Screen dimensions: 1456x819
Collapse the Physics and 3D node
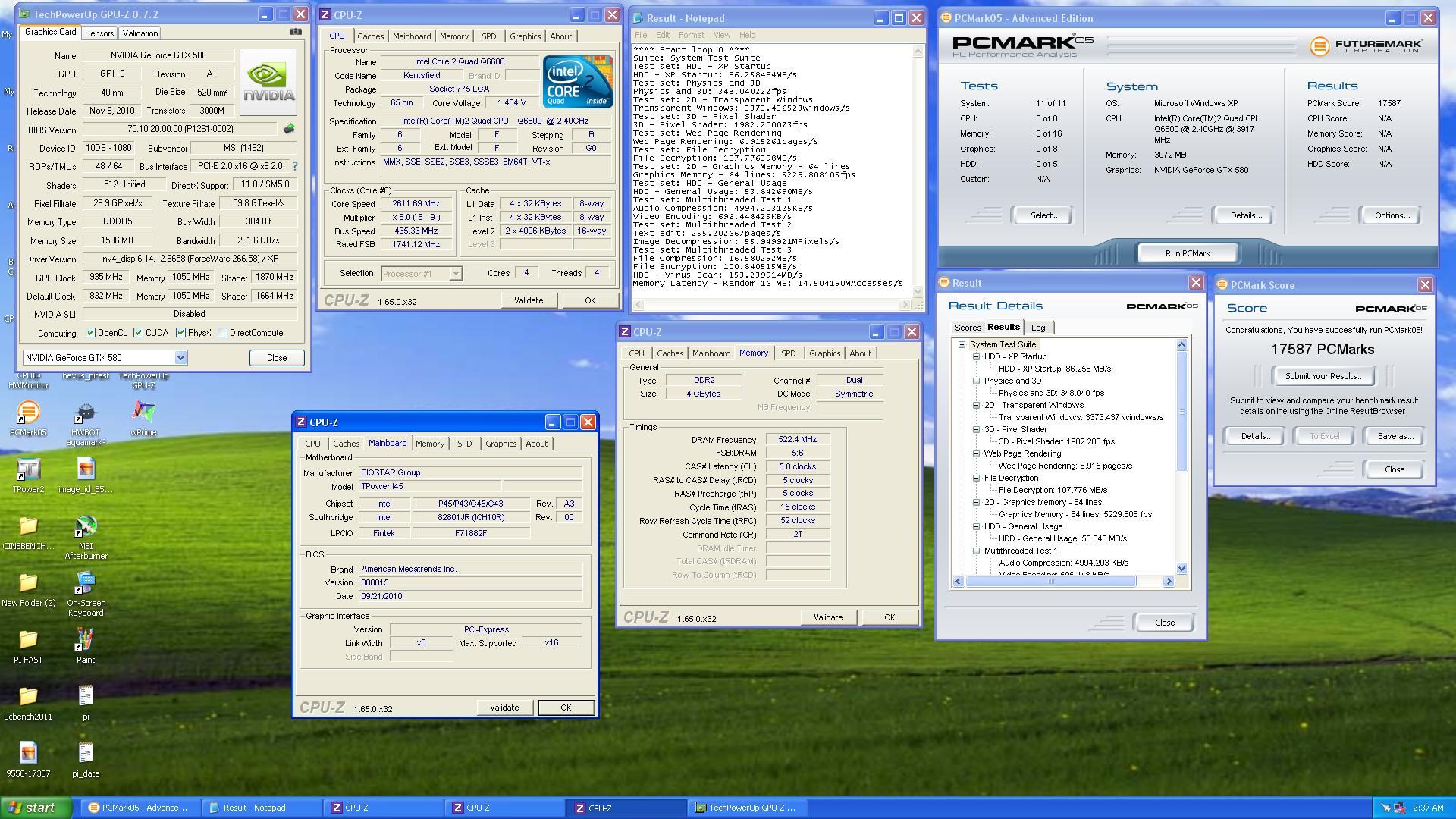coord(977,381)
